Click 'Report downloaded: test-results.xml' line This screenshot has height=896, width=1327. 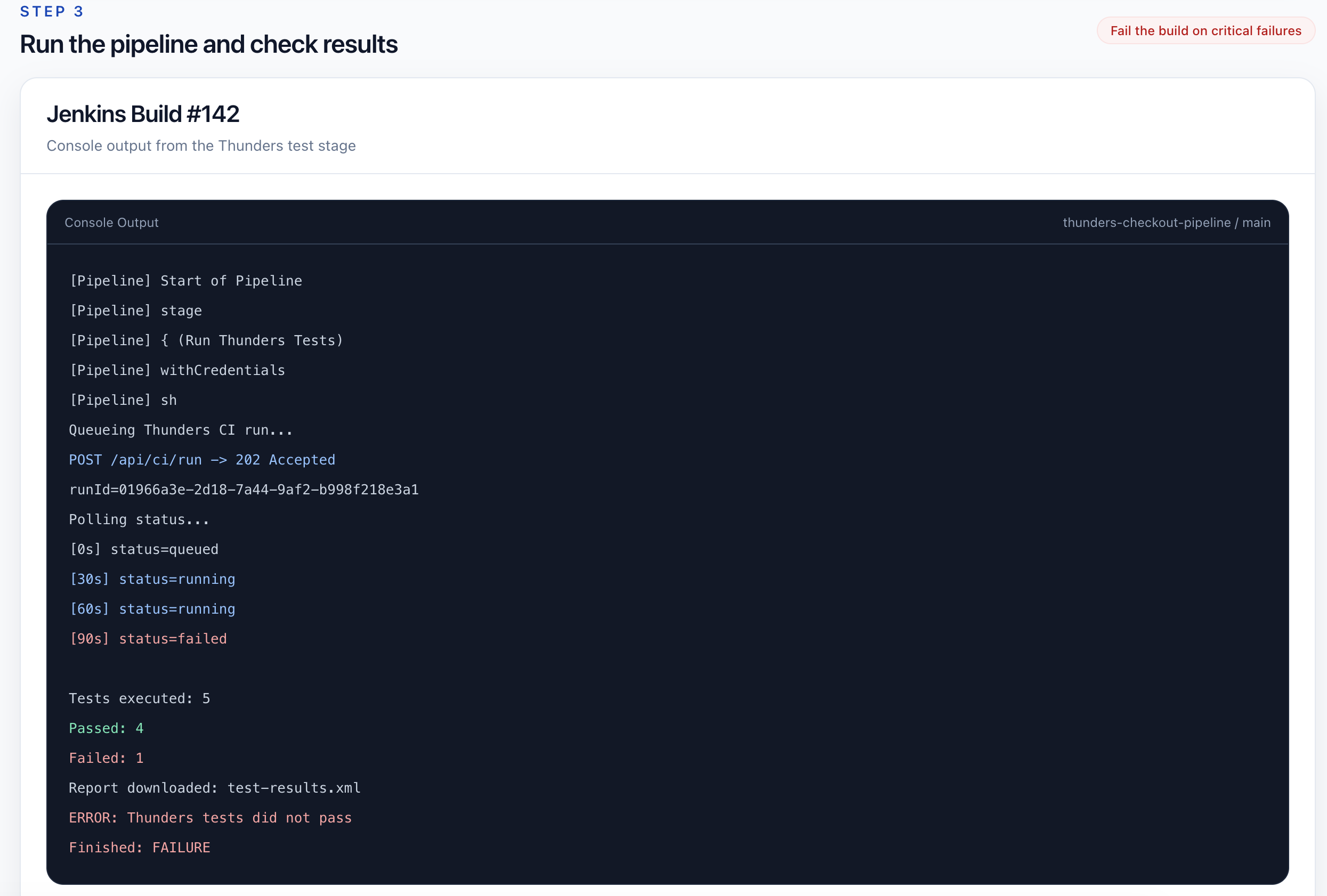click(x=215, y=788)
